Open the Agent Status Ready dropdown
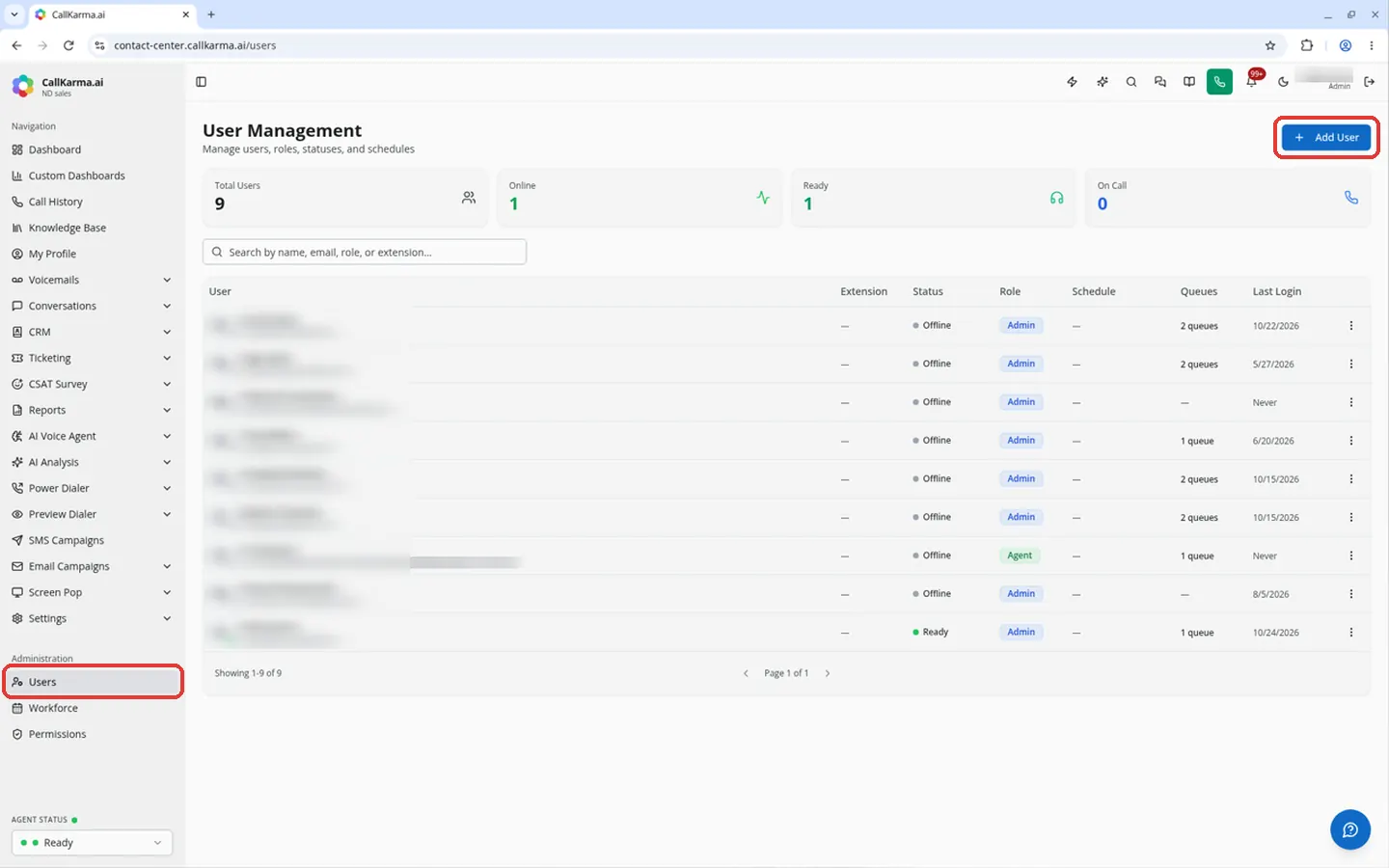The image size is (1389, 868). pos(92,843)
